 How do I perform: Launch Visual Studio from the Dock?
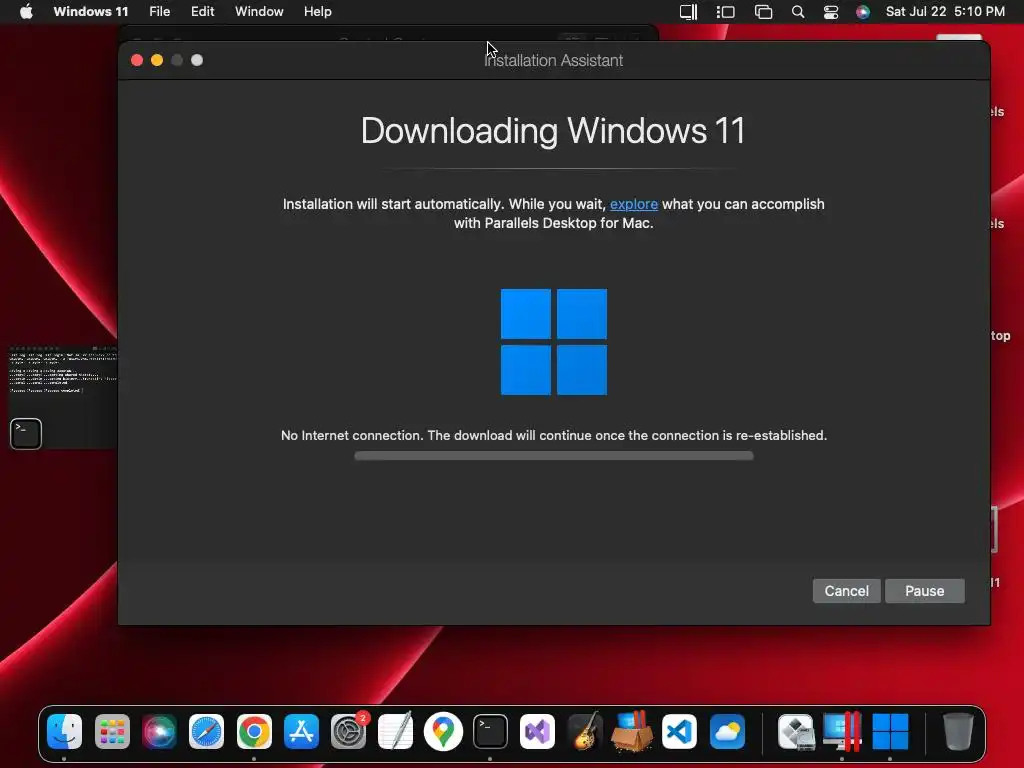pyautogui.click(x=537, y=731)
